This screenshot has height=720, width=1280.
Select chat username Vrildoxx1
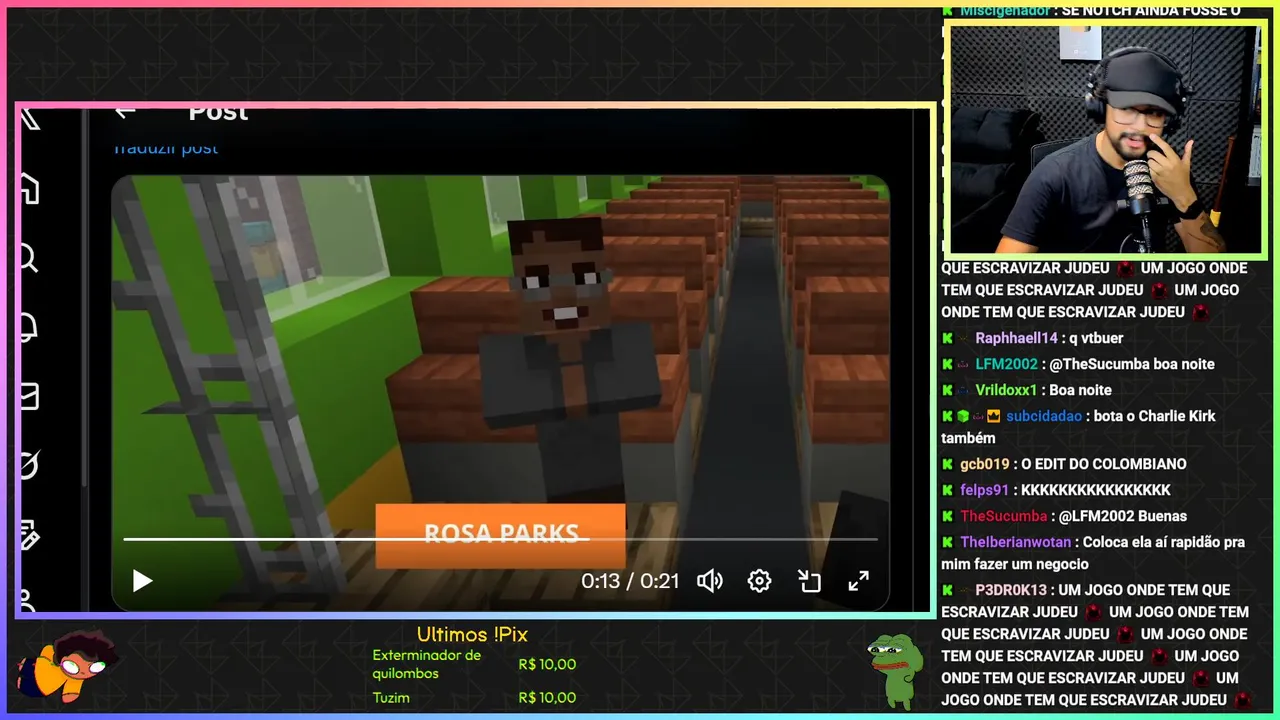click(x=1006, y=390)
